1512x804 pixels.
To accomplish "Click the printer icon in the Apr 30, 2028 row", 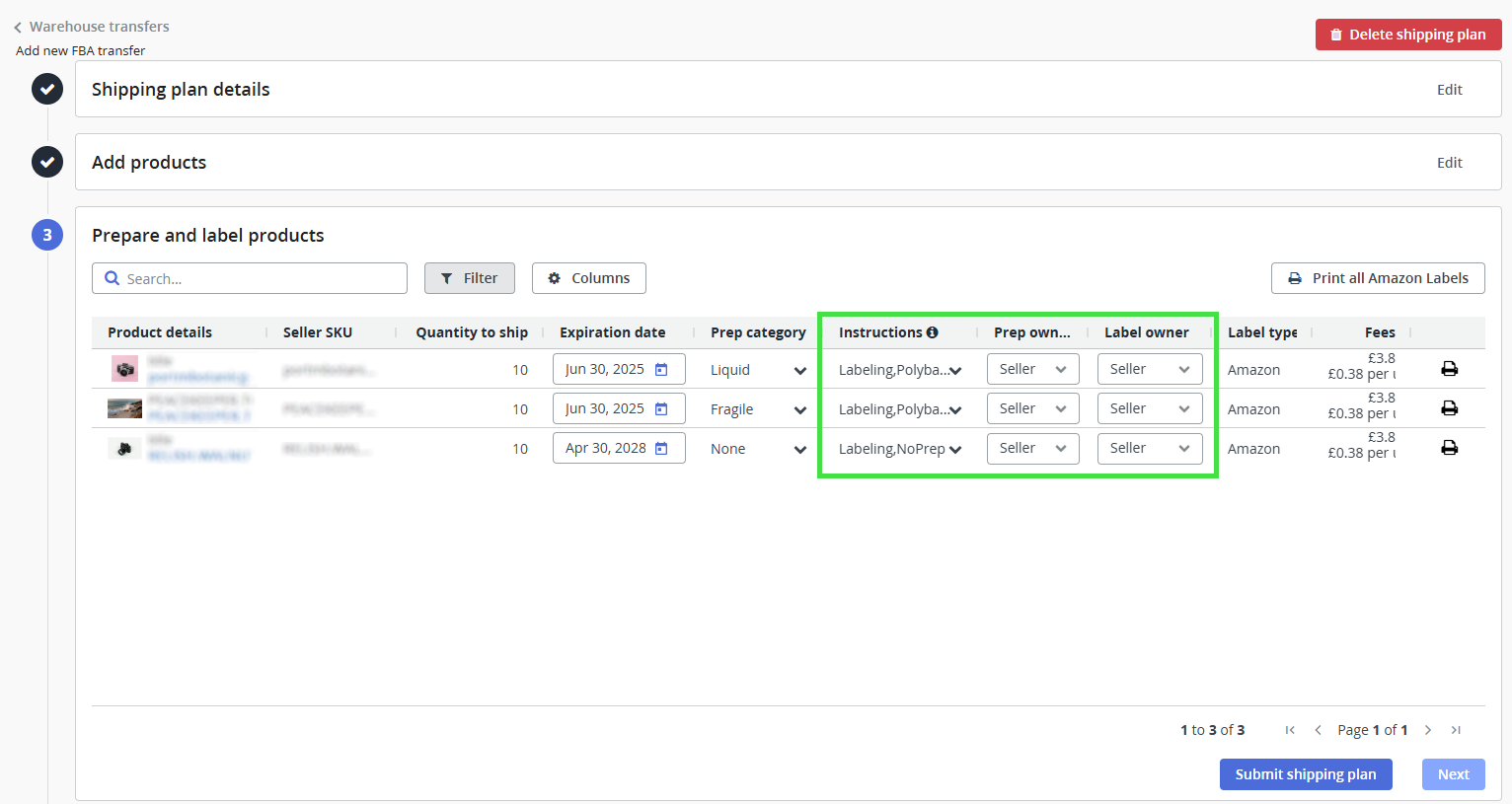I will coord(1449,448).
